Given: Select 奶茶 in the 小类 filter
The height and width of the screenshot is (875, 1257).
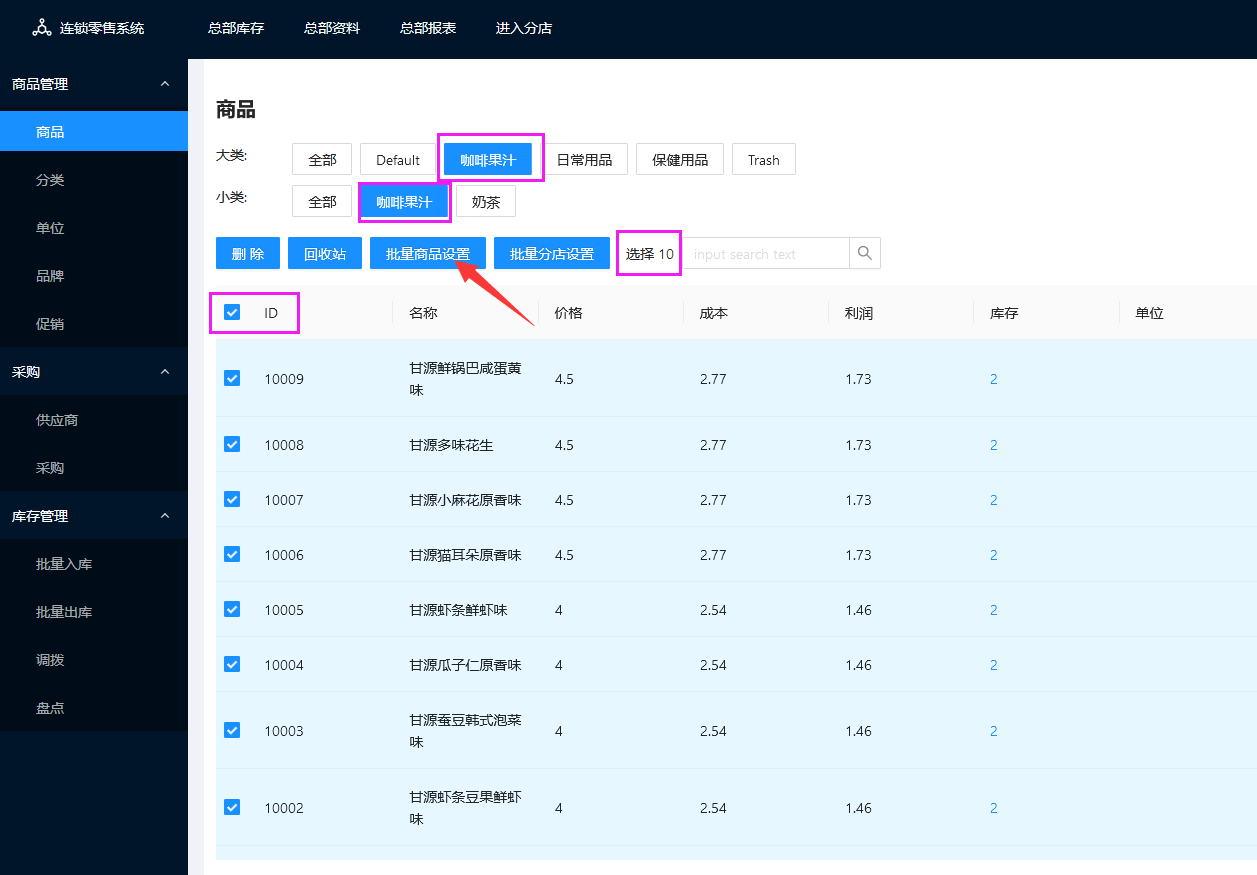Looking at the screenshot, I should pyautogui.click(x=486, y=201).
